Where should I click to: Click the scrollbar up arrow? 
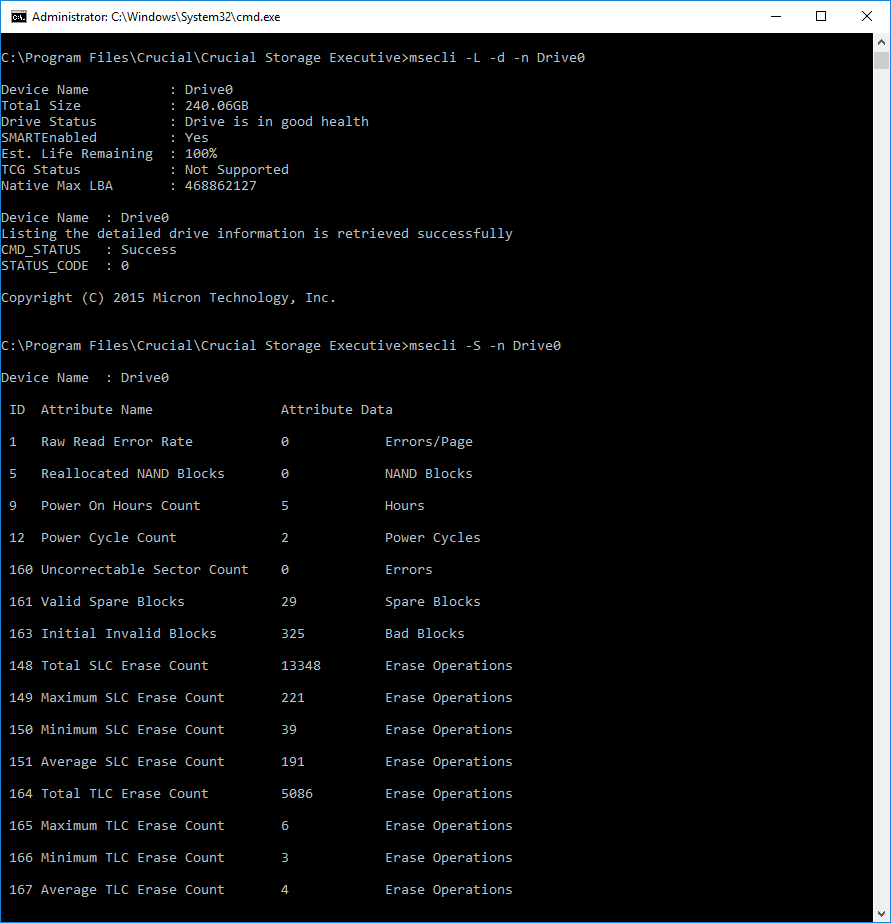pos(881,42)
